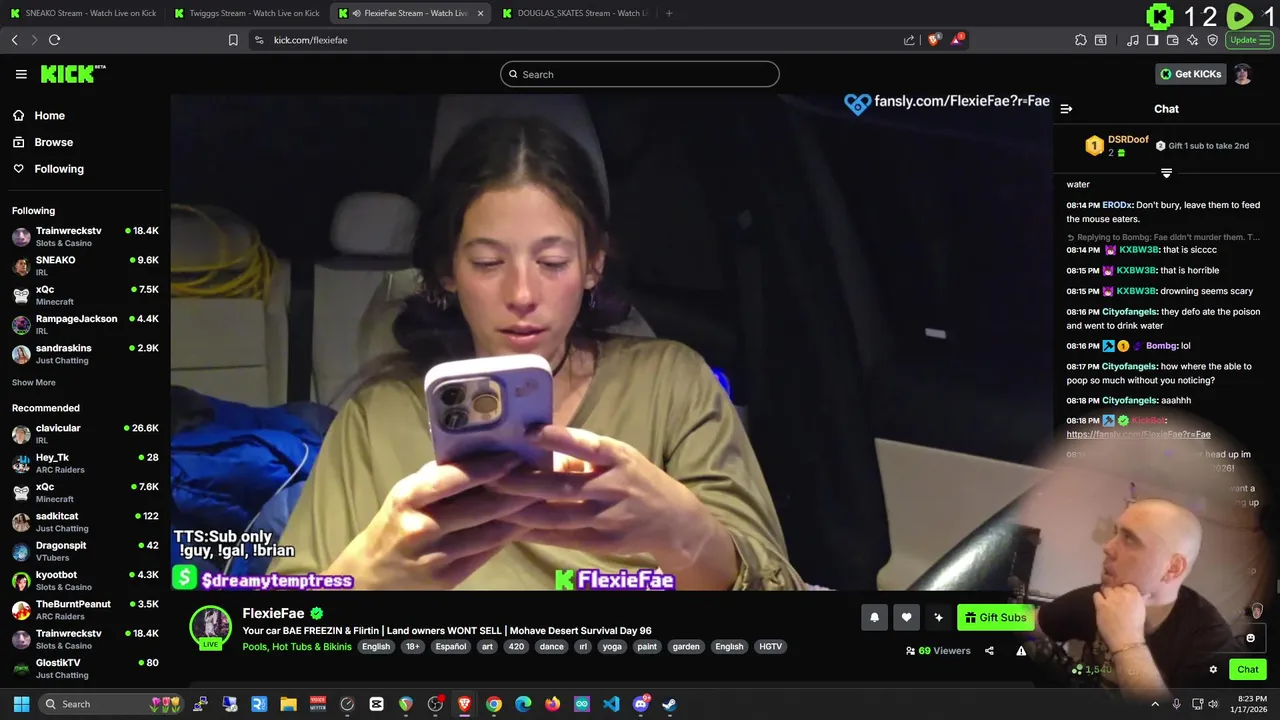The height and width of the screenshot is (720, 1280).
Task: Open Hey_Tk recommended channel
Action: 85,463
